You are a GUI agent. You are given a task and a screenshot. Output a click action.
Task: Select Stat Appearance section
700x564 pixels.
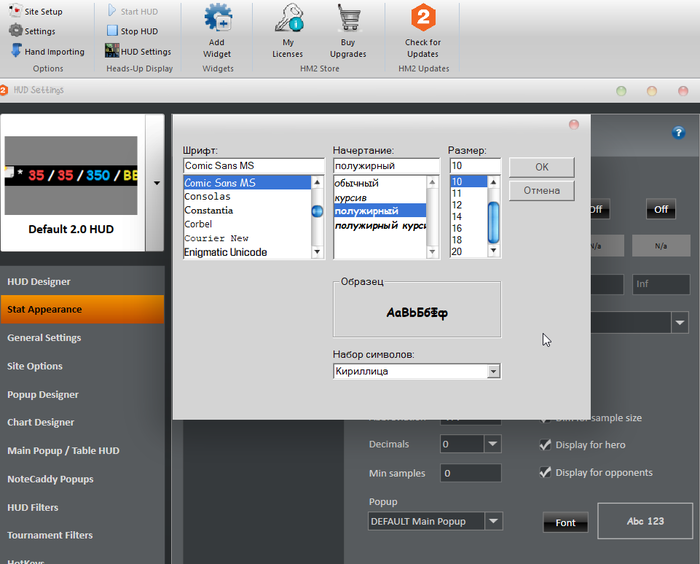point(83,309)
